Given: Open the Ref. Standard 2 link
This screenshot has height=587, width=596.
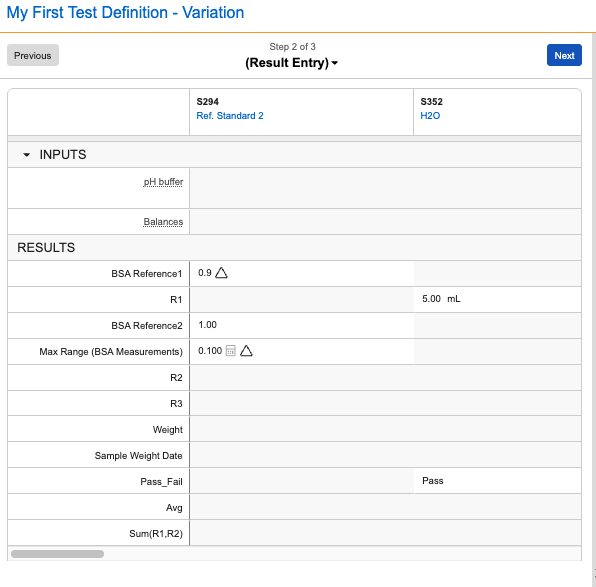Looking at the screenshot, I should point(230,116).
